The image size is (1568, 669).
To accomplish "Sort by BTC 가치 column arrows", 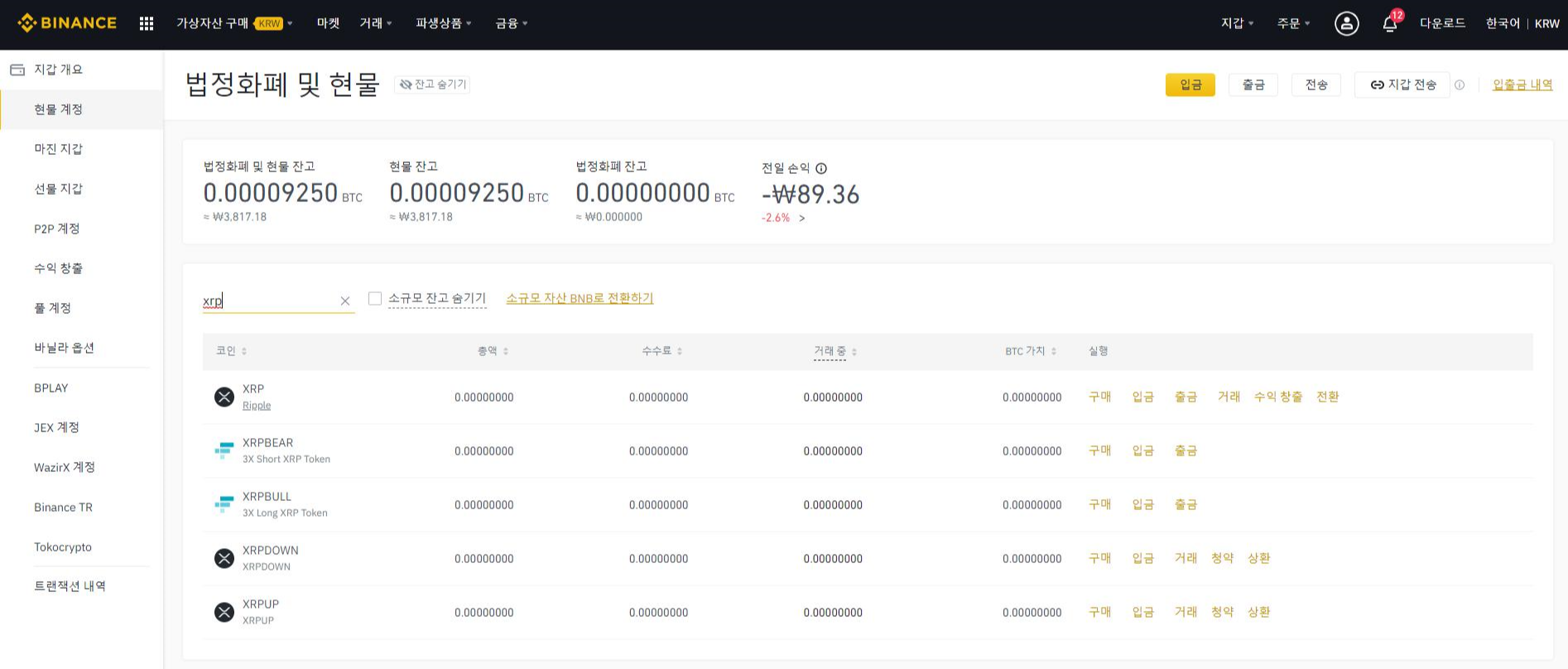I will [x=1054, y=351].
